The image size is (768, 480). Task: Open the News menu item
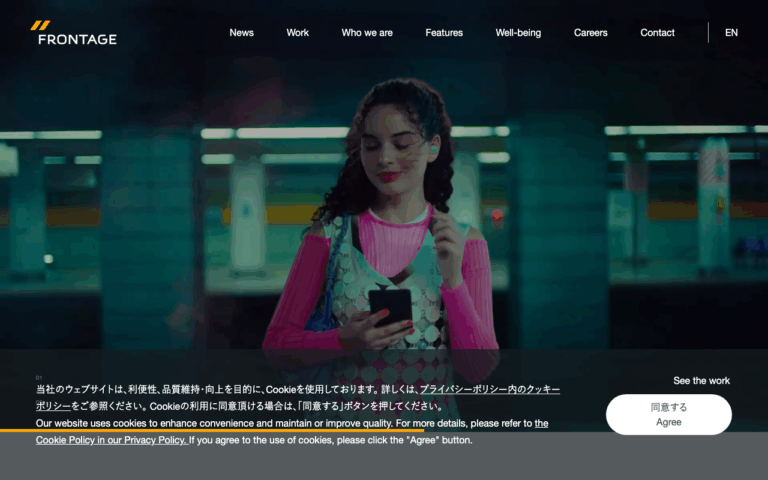pyautogui.click(x=241, y=33)
